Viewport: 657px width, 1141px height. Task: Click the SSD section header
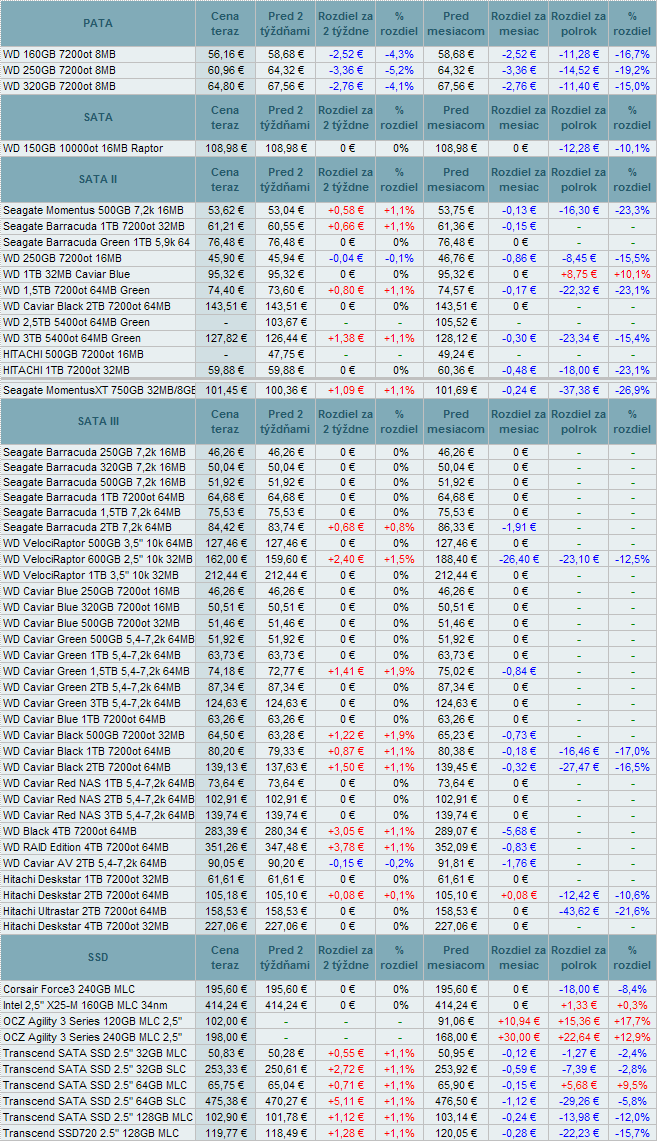coord(97,957)
